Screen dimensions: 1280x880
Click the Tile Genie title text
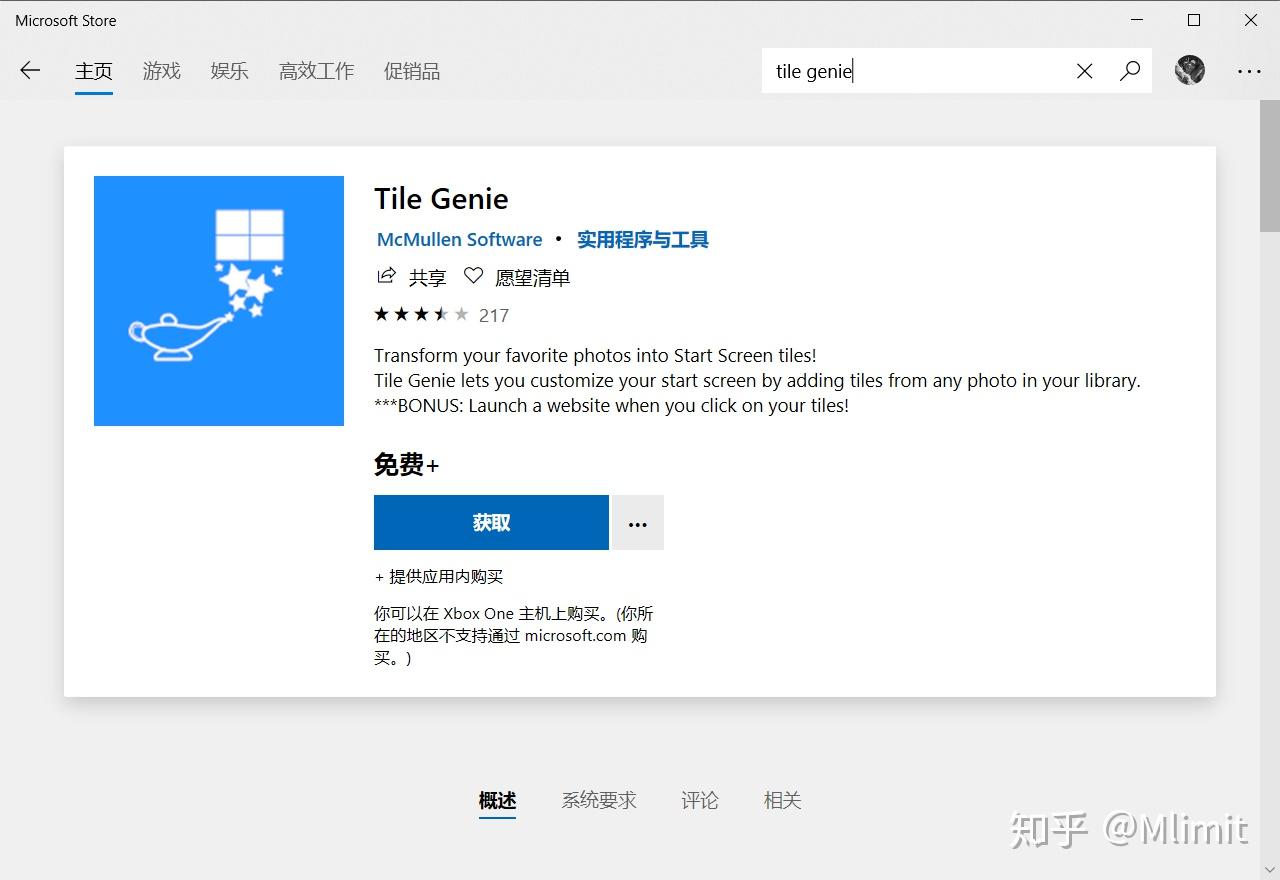(441, 199)
